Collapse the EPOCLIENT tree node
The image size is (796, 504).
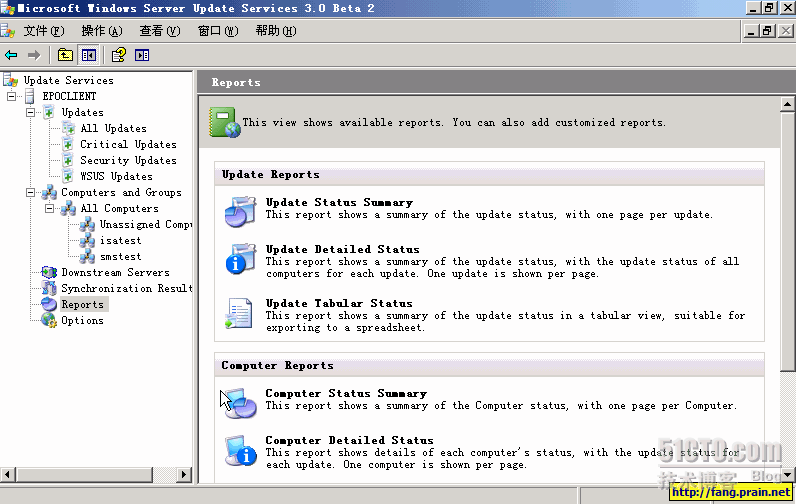coord(11,96)
